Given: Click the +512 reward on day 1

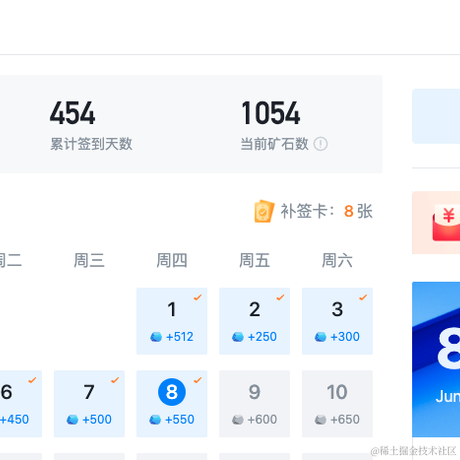Looking at the screenshot, I should [180, 337].
